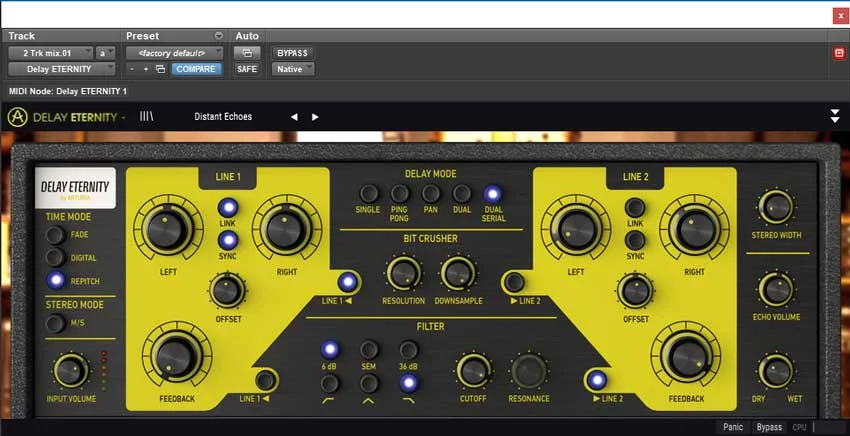
Task: Select DUAL delay mode
Action: (x=462, y=194)
